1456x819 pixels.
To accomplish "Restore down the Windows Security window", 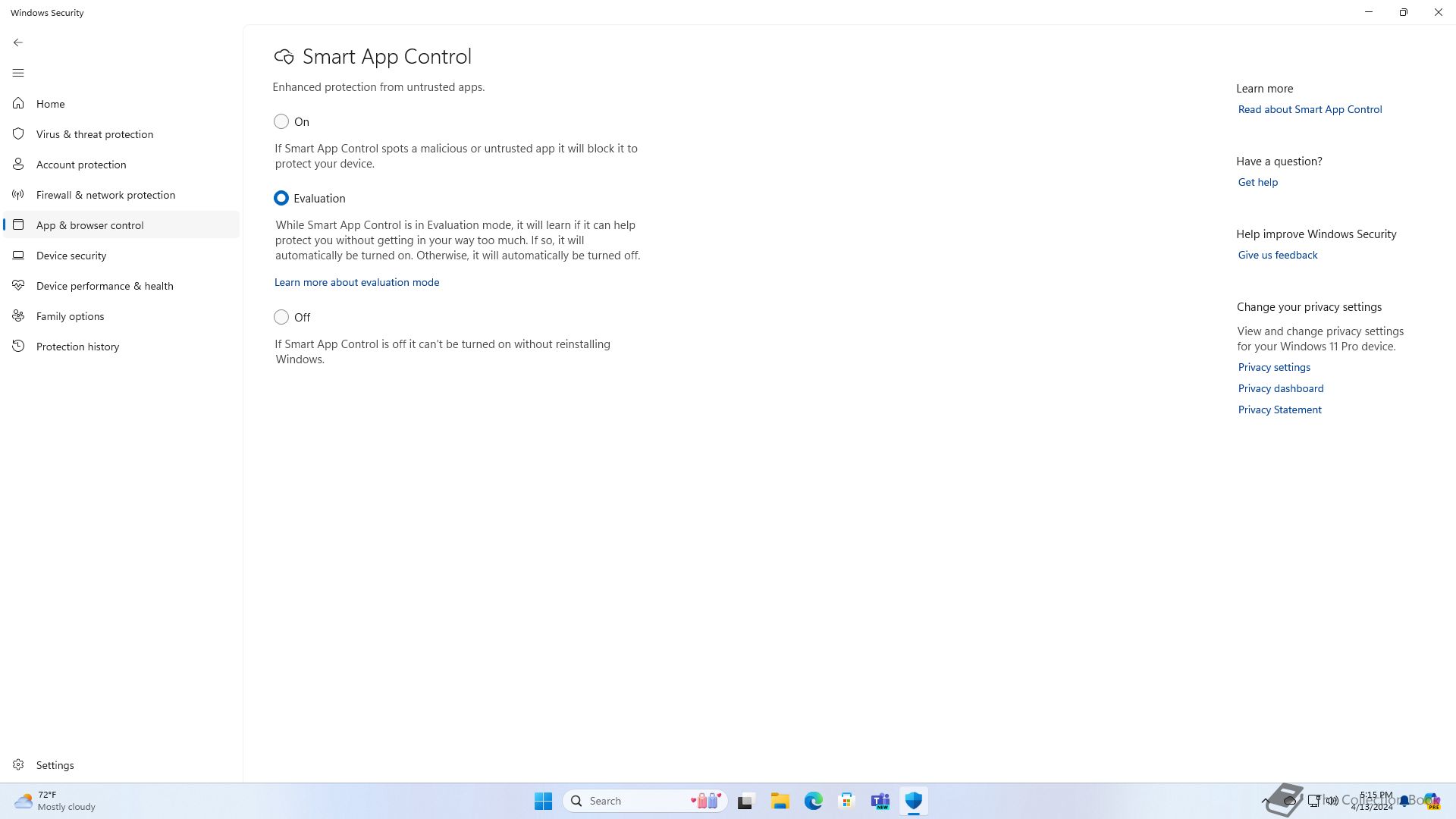I will pos(1404,12).
